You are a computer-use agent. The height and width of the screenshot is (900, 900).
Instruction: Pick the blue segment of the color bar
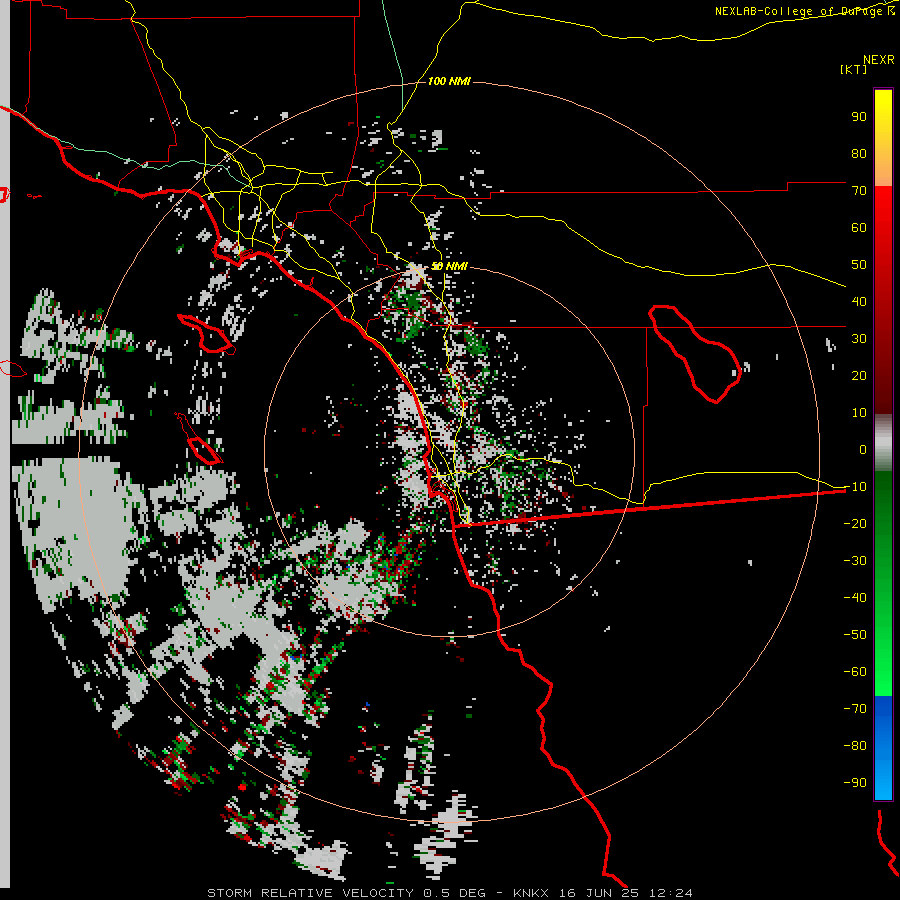point(883,747)
